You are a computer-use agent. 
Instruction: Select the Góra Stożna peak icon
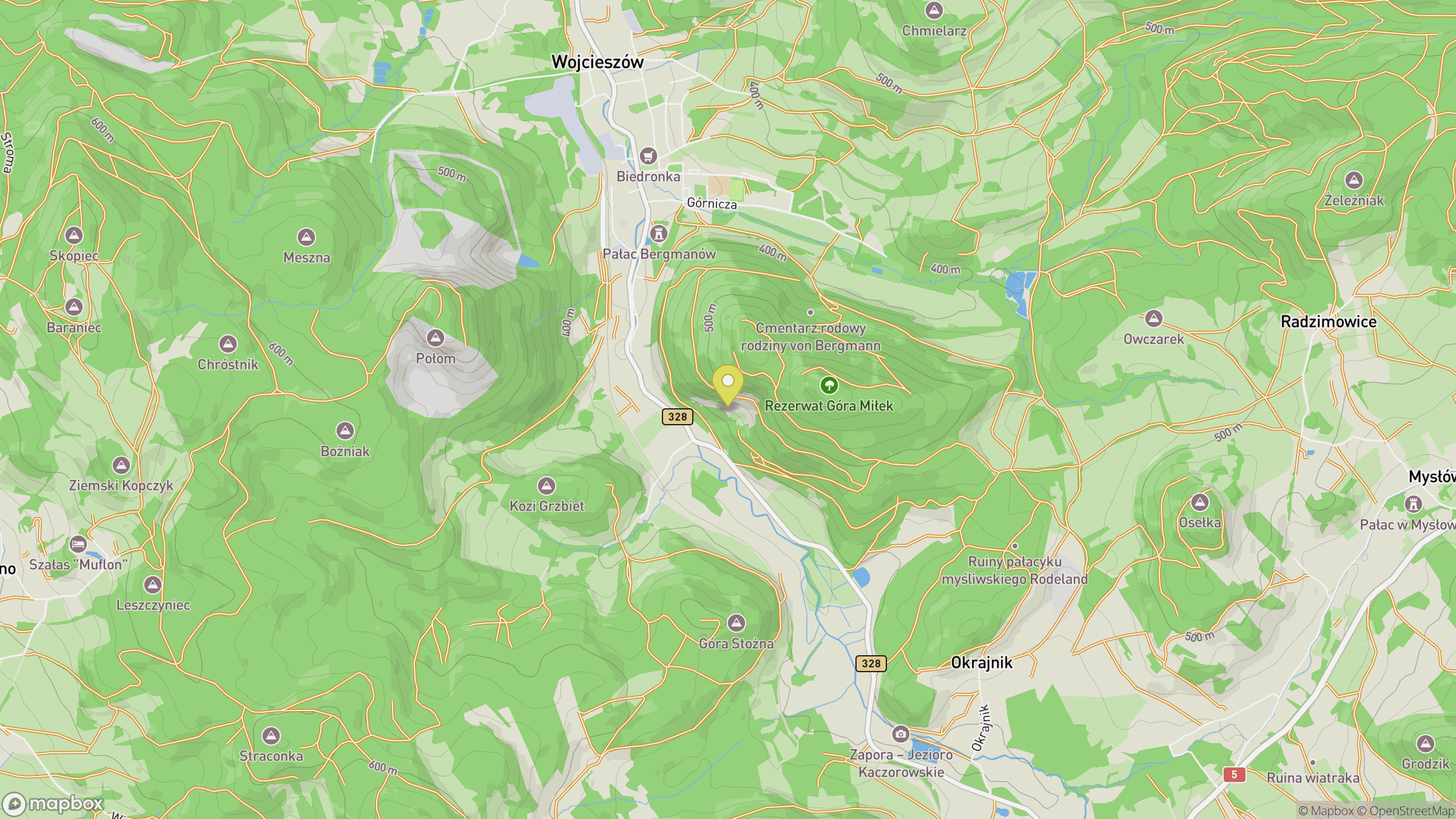click(736, 623)
